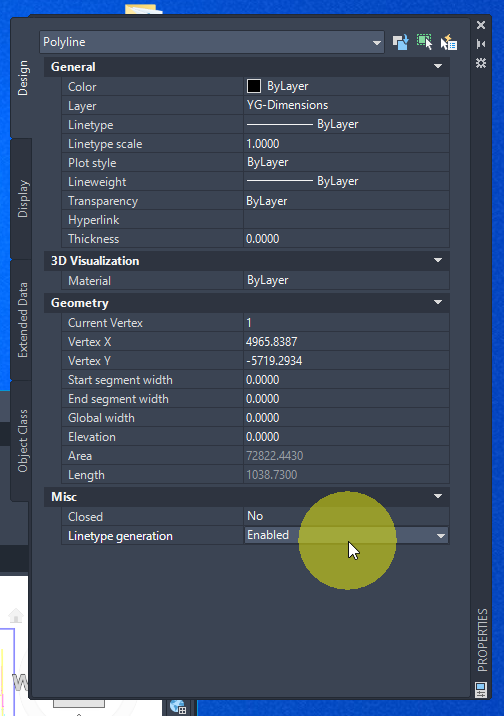This screenshot has height=716, width=504.
Task: Open Linetype generation dropdown
Action: coord(441,536)
